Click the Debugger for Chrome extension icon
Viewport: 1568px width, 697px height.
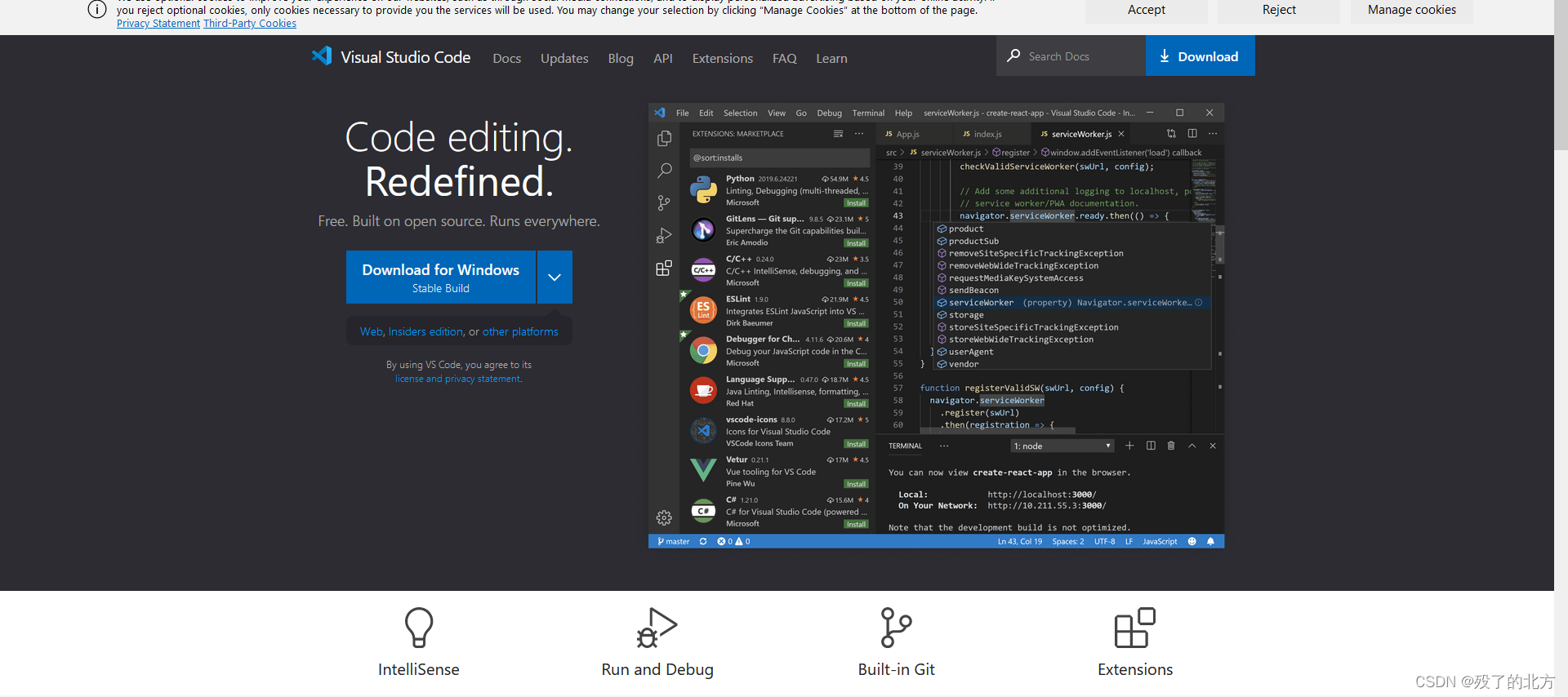[703, 351]
